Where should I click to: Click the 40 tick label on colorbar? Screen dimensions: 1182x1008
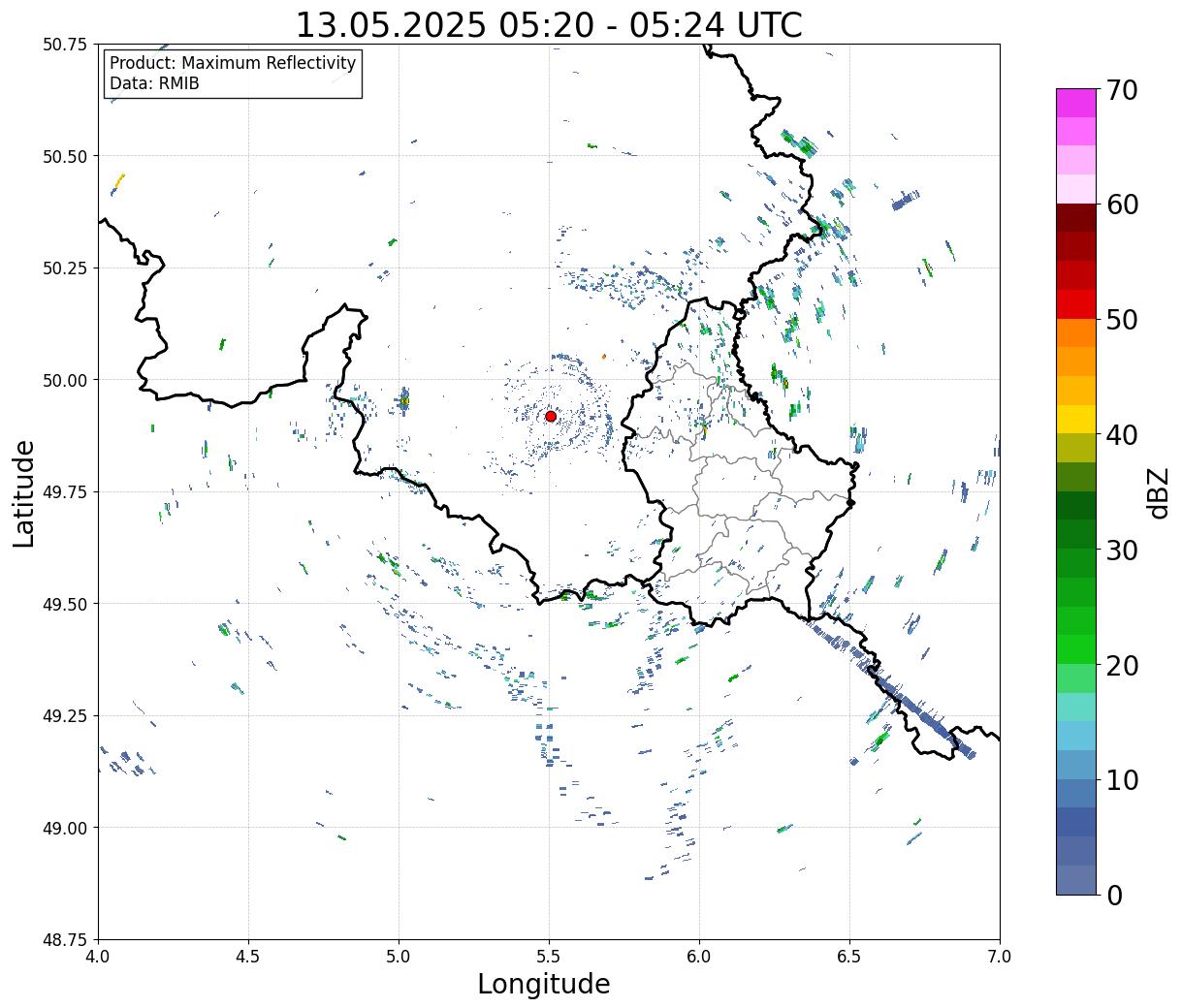click(1122, 434)
